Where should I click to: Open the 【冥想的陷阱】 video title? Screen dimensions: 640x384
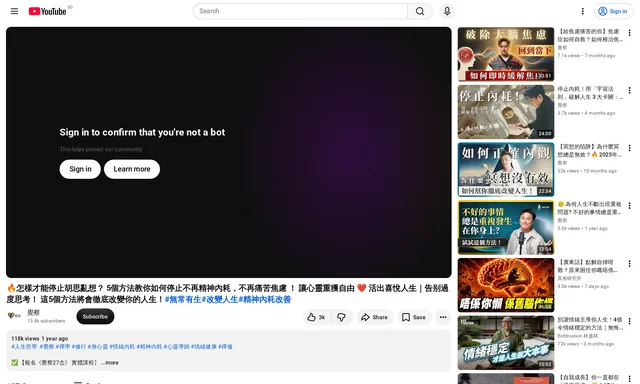[590, 150]
